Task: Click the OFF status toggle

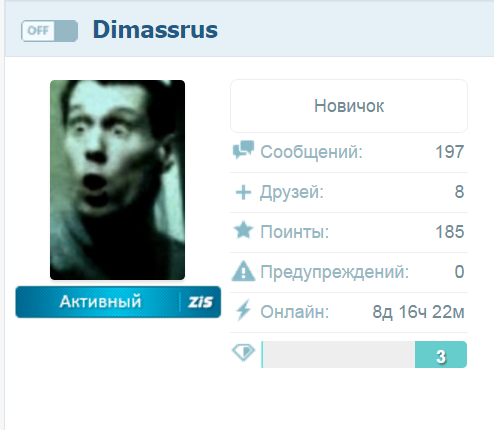Action: (x=49, y=31)
